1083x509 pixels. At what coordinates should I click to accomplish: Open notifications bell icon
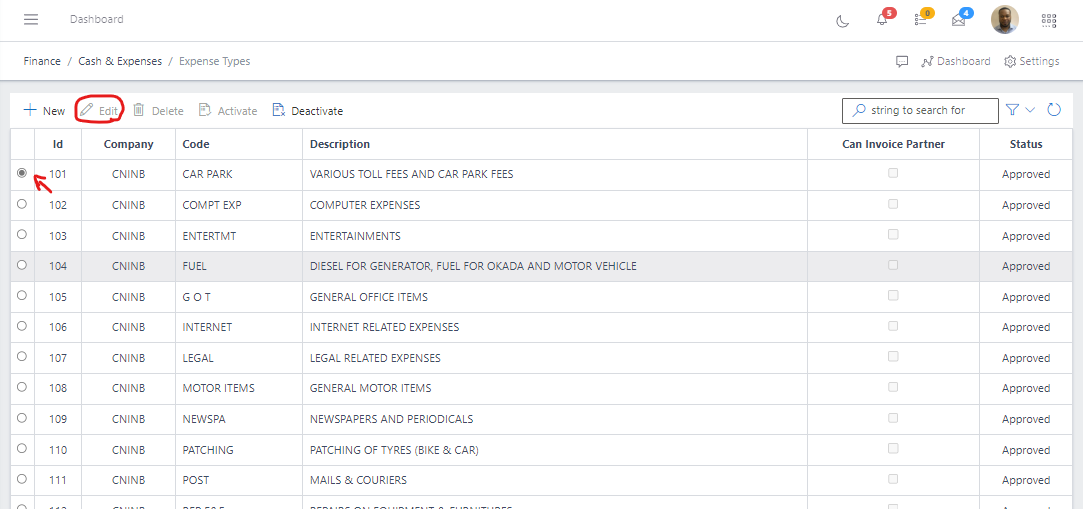tap(882, 20)
